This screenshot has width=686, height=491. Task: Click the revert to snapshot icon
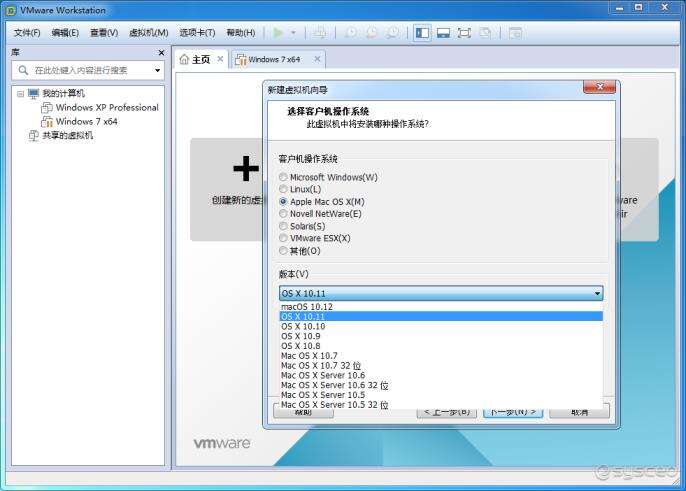pos(372,33)
